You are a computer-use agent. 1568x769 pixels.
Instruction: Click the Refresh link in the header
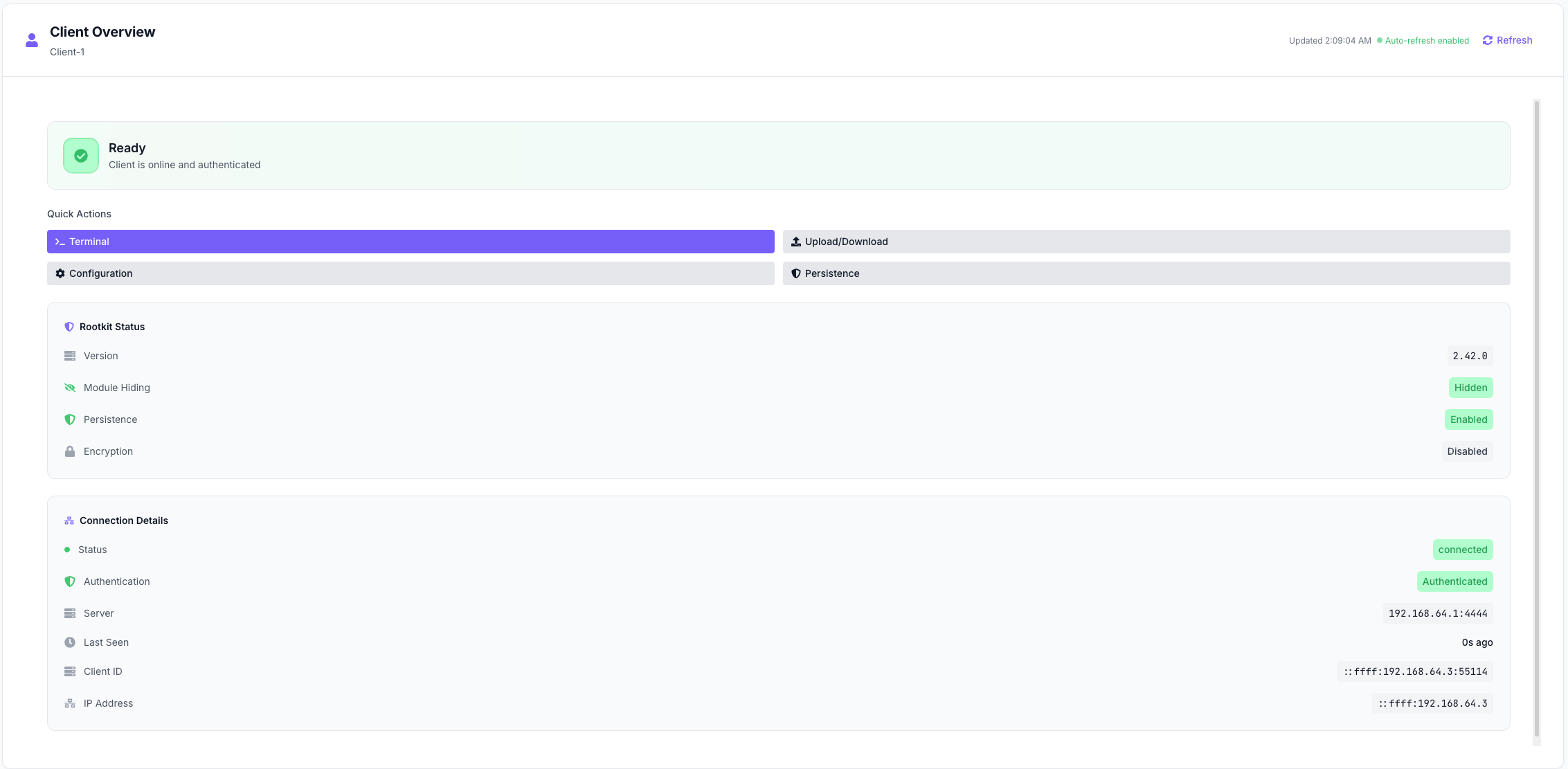[1508, 40]
